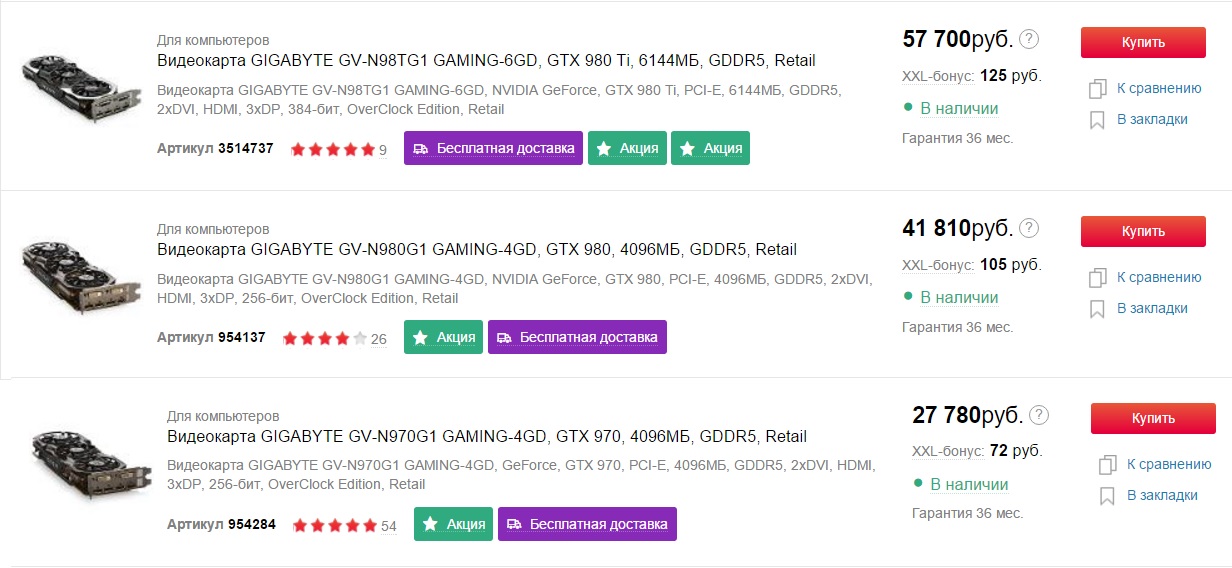Click В наличии status for GTX 980 Ti
The image size is (1232, 568).
click(959, 108)
